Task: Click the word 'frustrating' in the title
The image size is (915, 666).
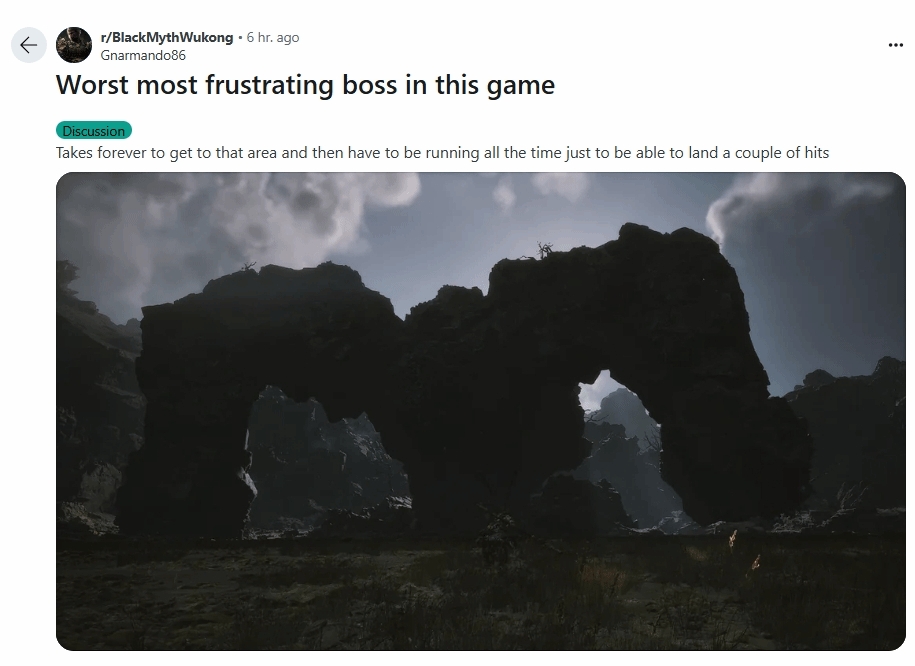Action: pos(270,85)
